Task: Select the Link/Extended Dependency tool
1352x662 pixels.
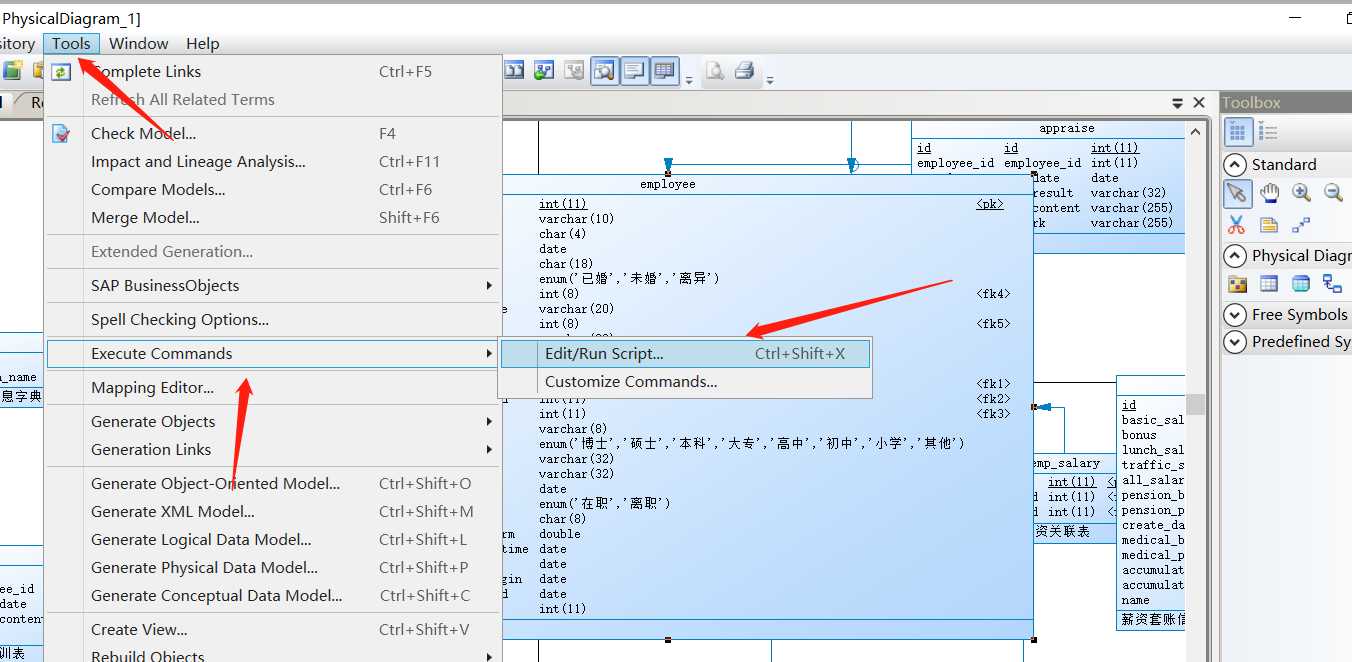Action: (1301, 225)
